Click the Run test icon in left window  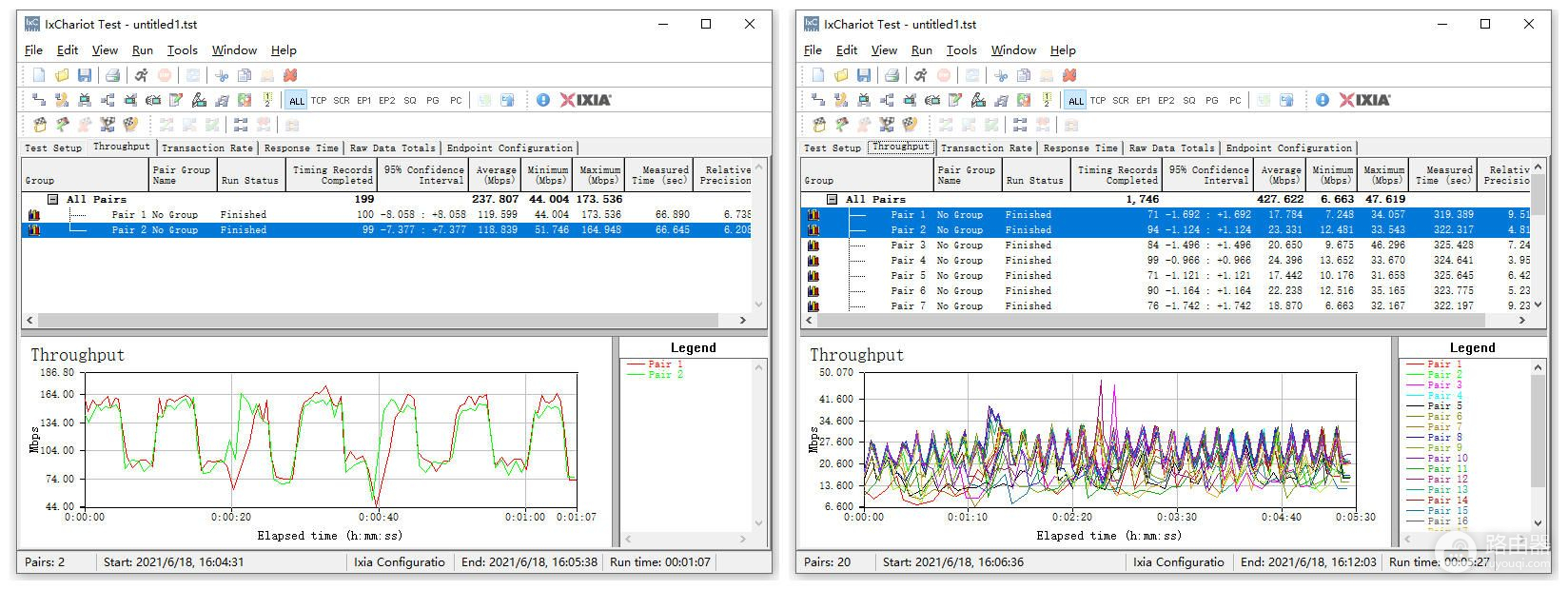[x=141, y=75]
